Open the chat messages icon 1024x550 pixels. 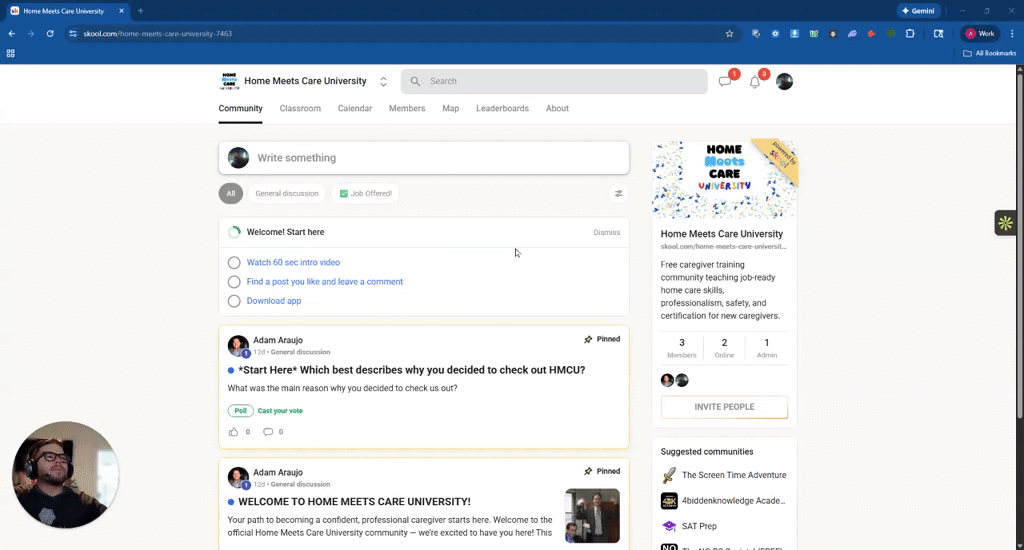tap(724, 82)
